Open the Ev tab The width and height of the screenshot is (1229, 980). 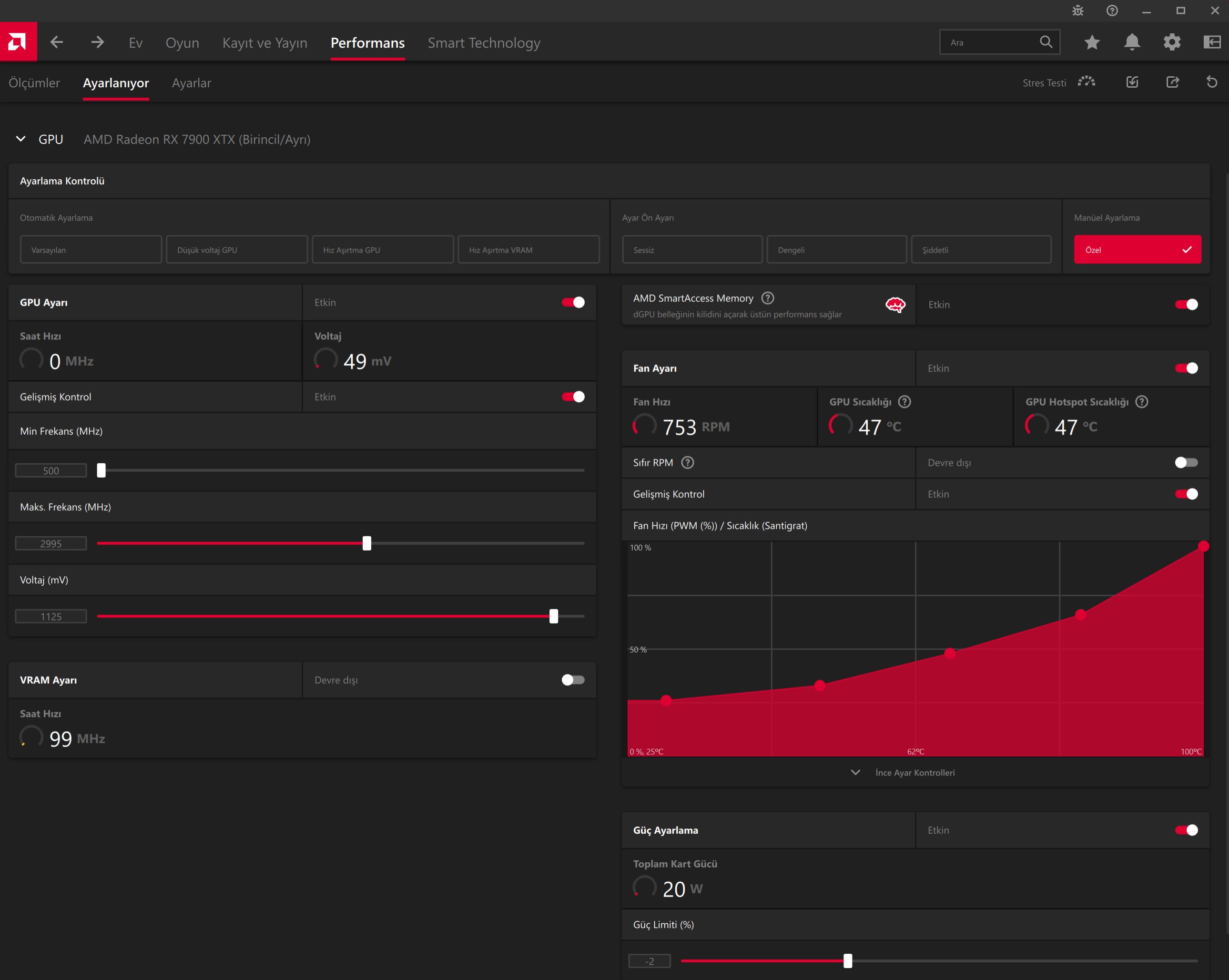click(x=136, y=43)
